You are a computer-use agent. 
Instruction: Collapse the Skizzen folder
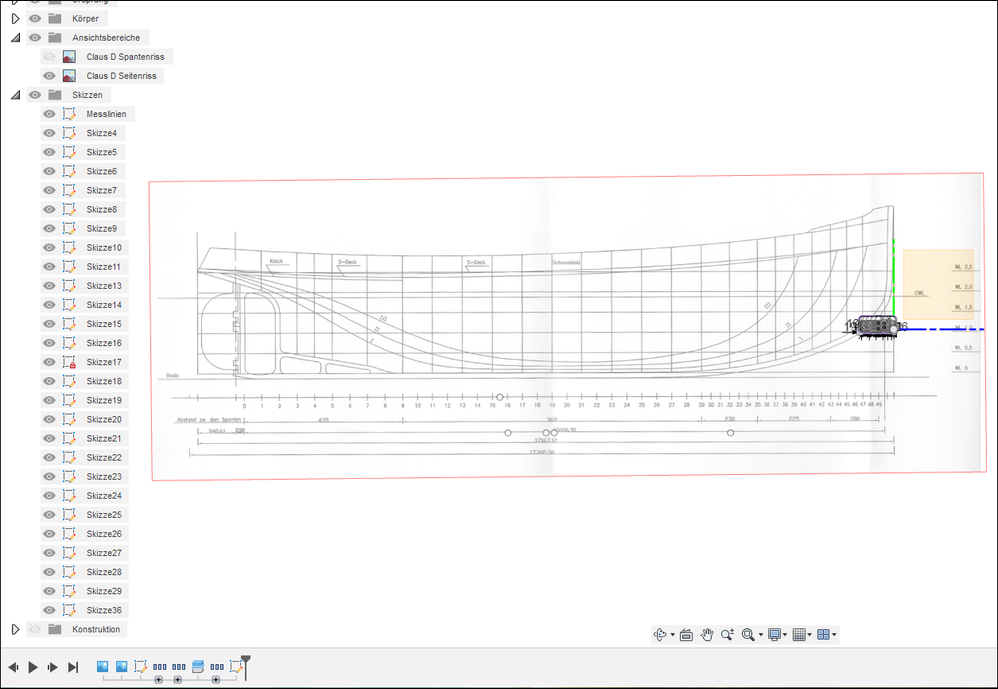(x=15, y=95)
